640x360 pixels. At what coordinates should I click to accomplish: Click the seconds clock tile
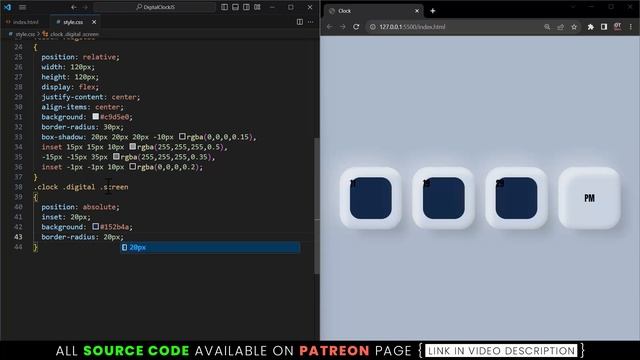point(516,198)
